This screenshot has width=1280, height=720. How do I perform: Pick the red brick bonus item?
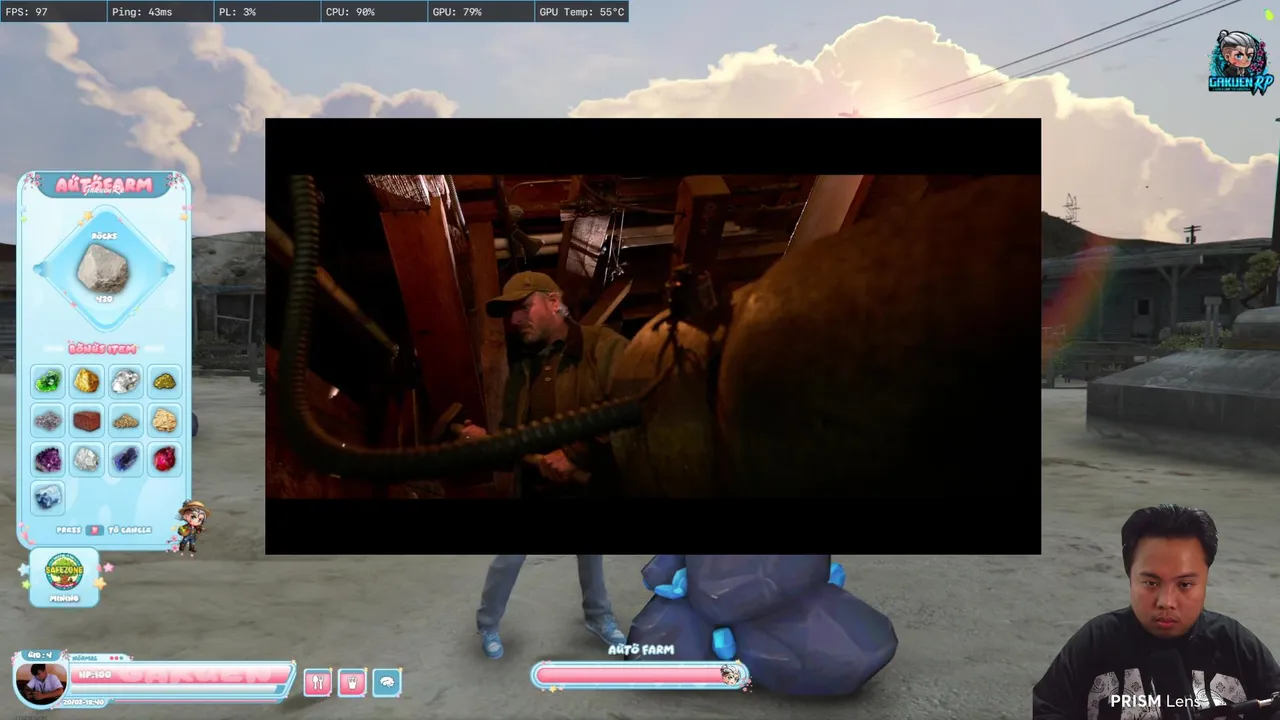(87, 420)
